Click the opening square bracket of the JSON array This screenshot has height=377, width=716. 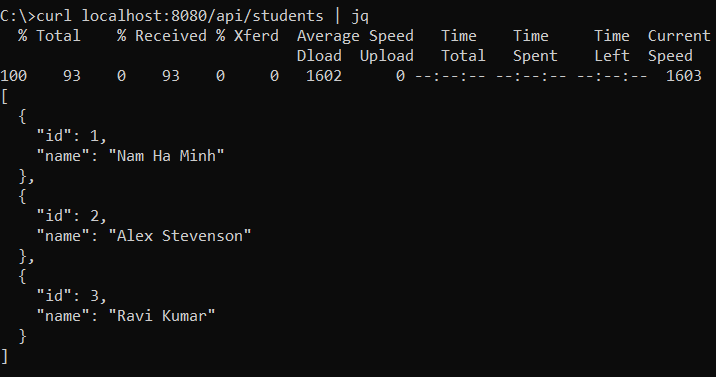[x=4, y=96]
